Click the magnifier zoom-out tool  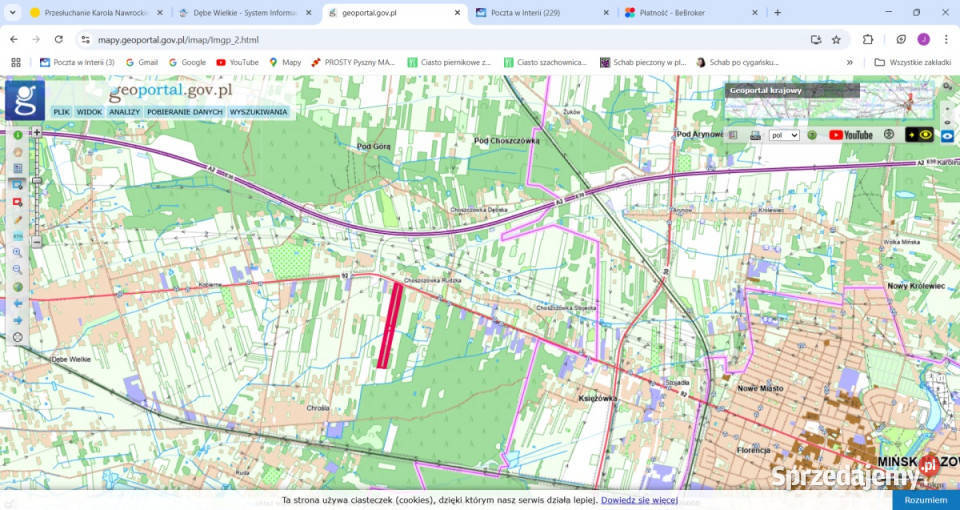17,270
